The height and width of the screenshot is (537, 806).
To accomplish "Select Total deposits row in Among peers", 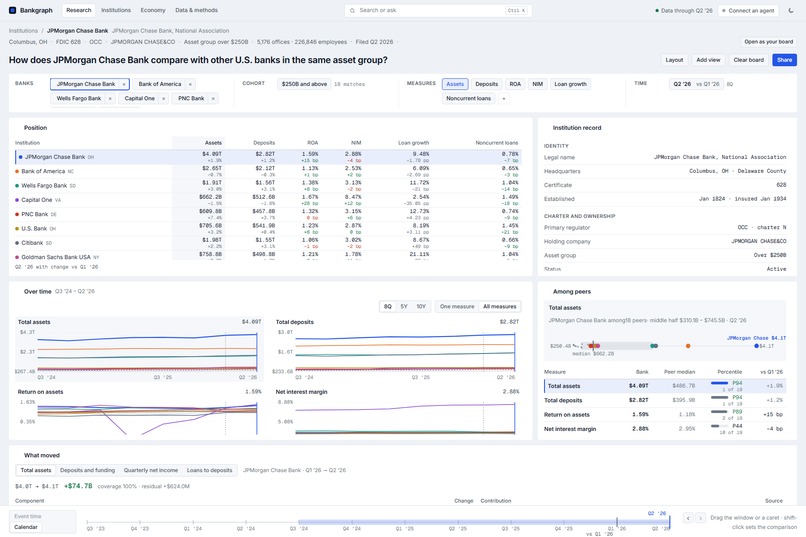I will pyautogui.click(x=665, y=400).
